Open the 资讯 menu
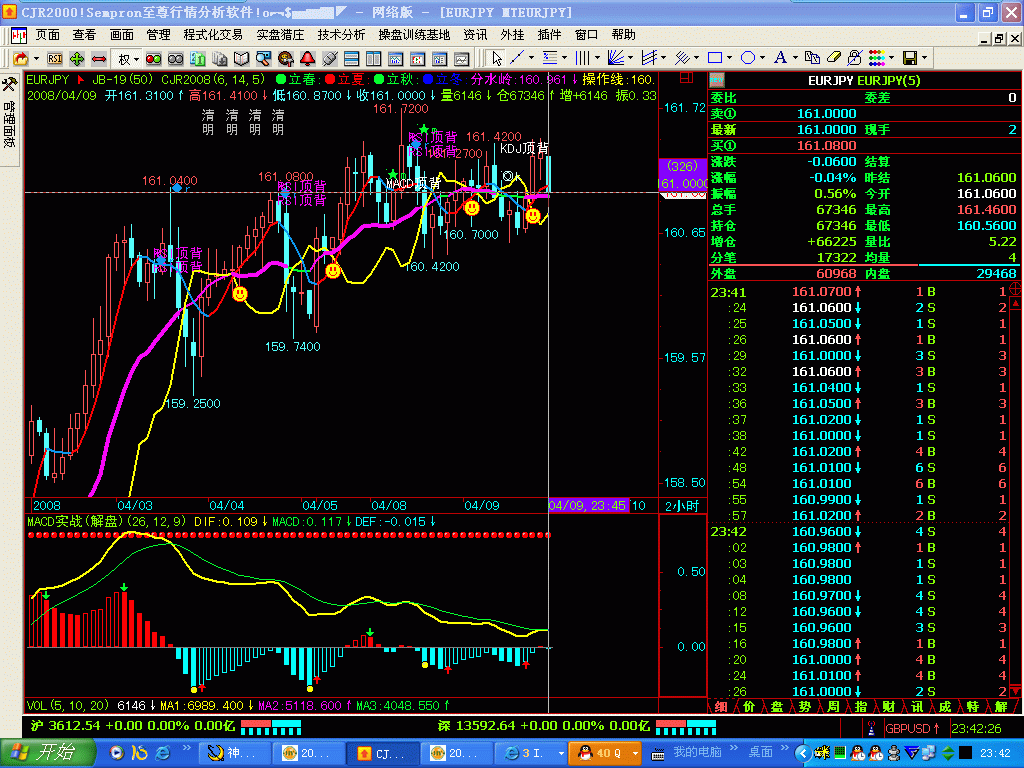Image resolution: width=1024 pixels, height=768 pixels. (475, 35)
